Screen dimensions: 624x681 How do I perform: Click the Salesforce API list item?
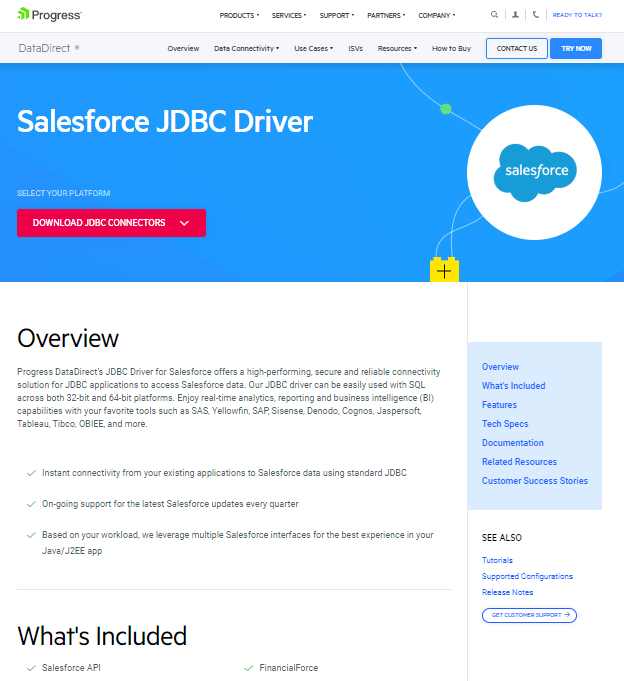pyautogui.click(x=71, y=668)
